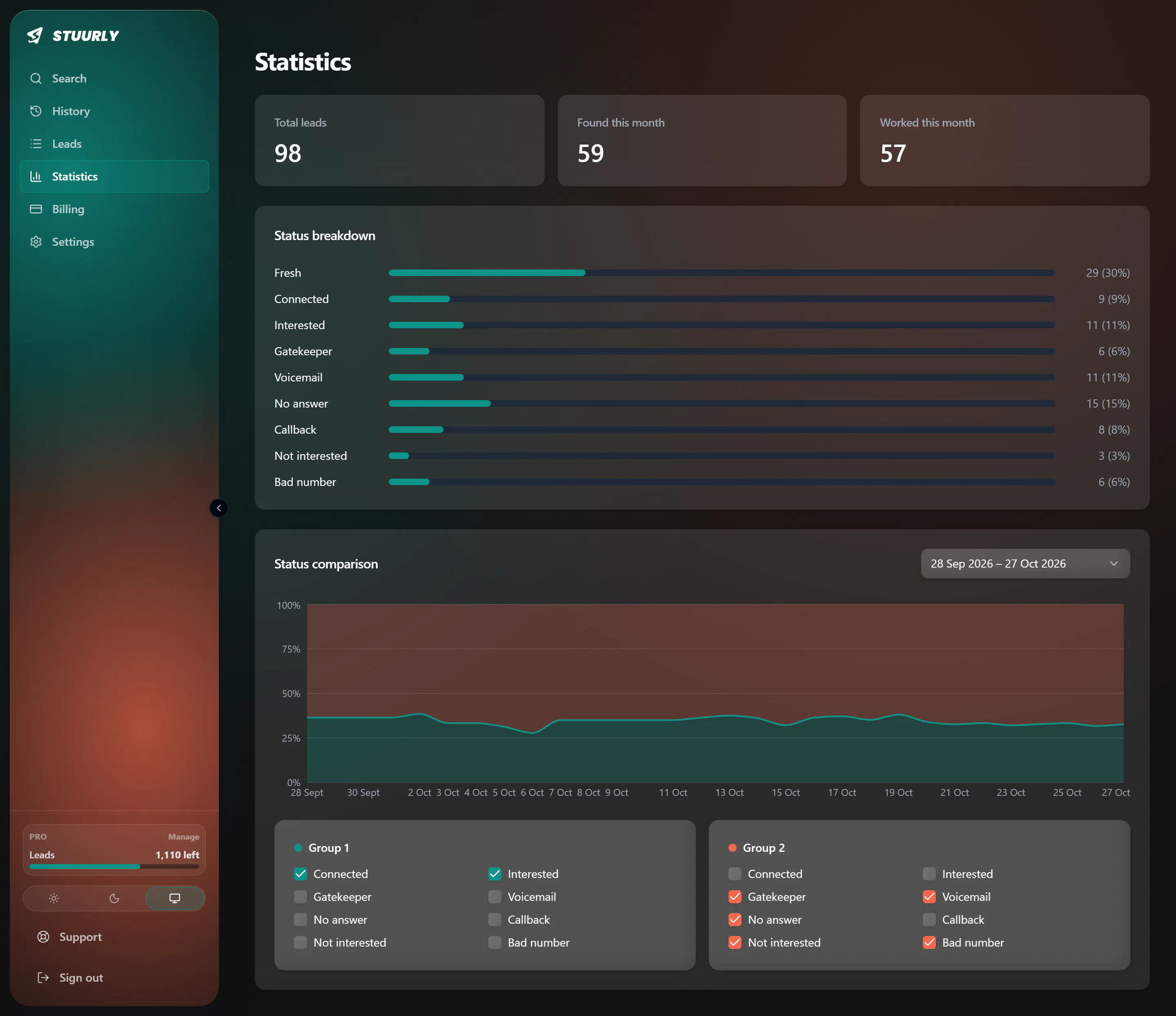
Task: Click Manage link in PRO plan card
Action: [x=183, y=837]
